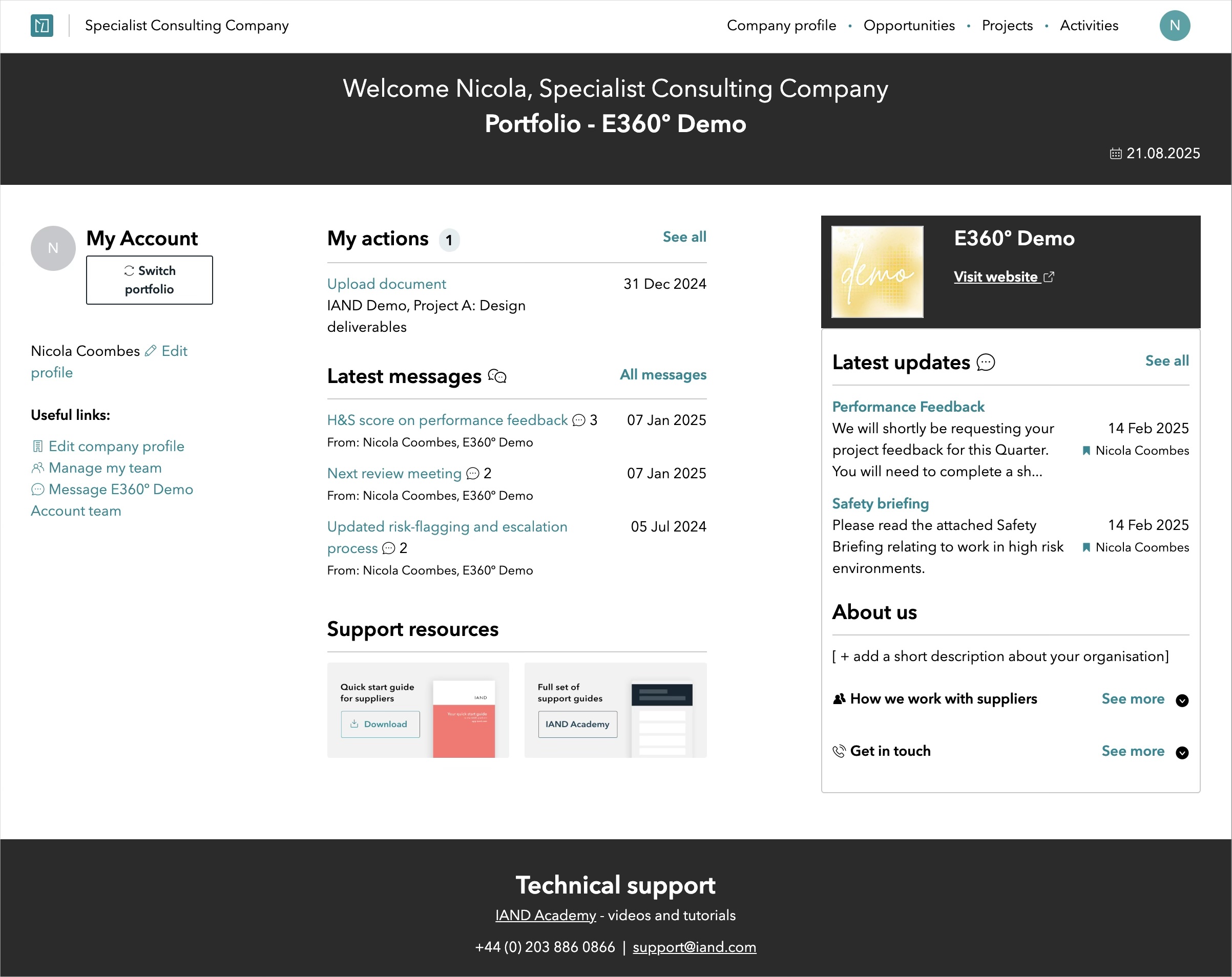Click the support guides preview thumbnail

[662, 720]
